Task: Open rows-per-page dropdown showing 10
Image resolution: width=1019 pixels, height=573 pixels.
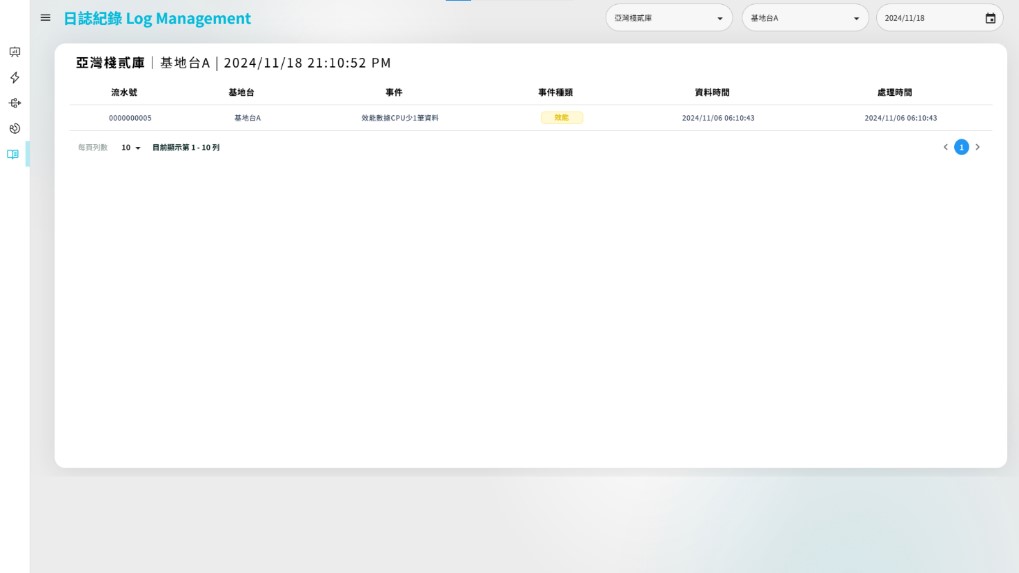Action: [x=131, y=148]
